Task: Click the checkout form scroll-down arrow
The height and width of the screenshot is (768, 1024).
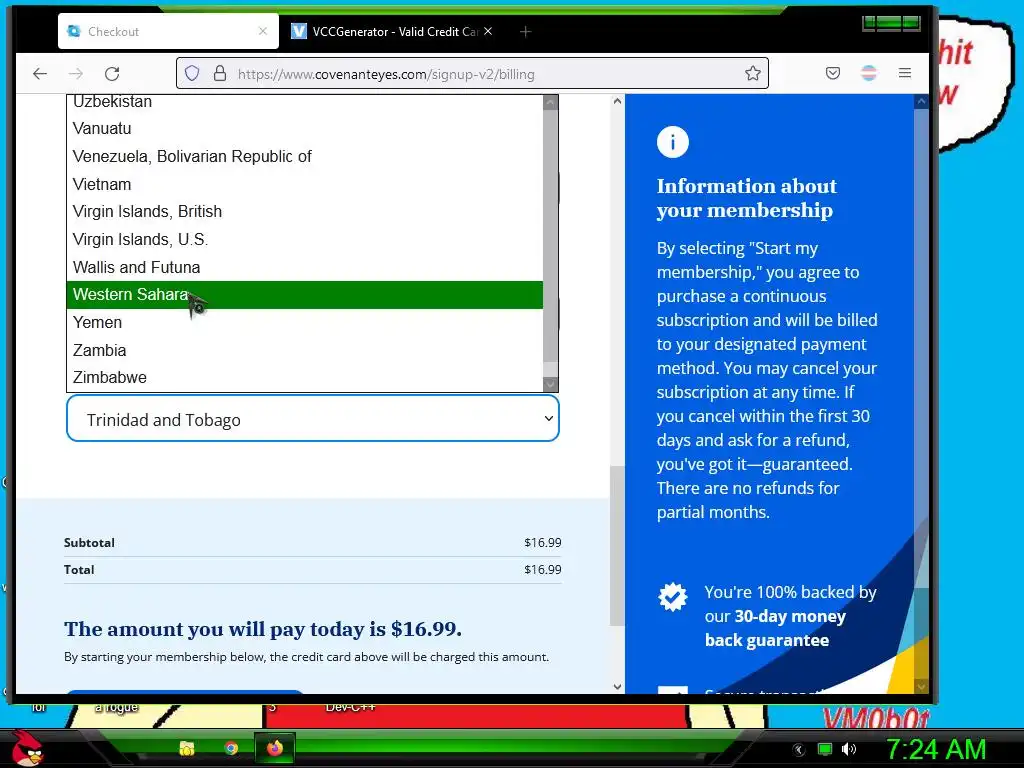Action: point(617,686)
